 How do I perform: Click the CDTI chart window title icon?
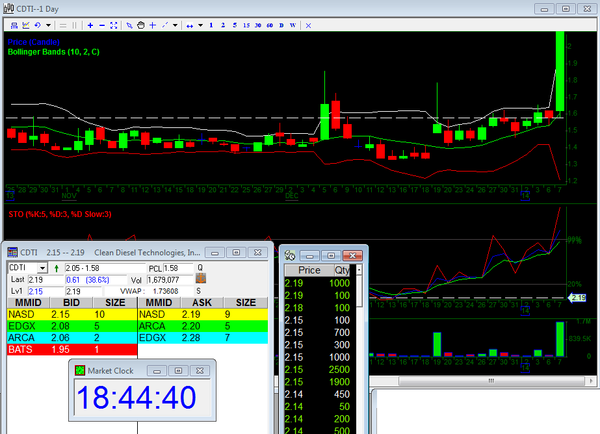8,8
